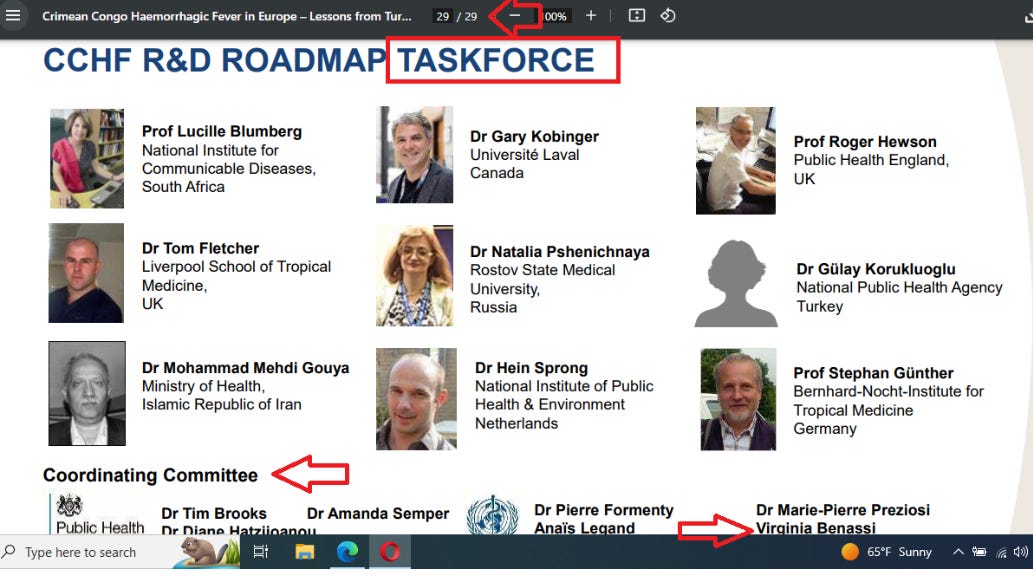The image size is (1033, 576).
Task: Click the name 'Prof Lucille Blumberg'
Action: click(222, 132)
